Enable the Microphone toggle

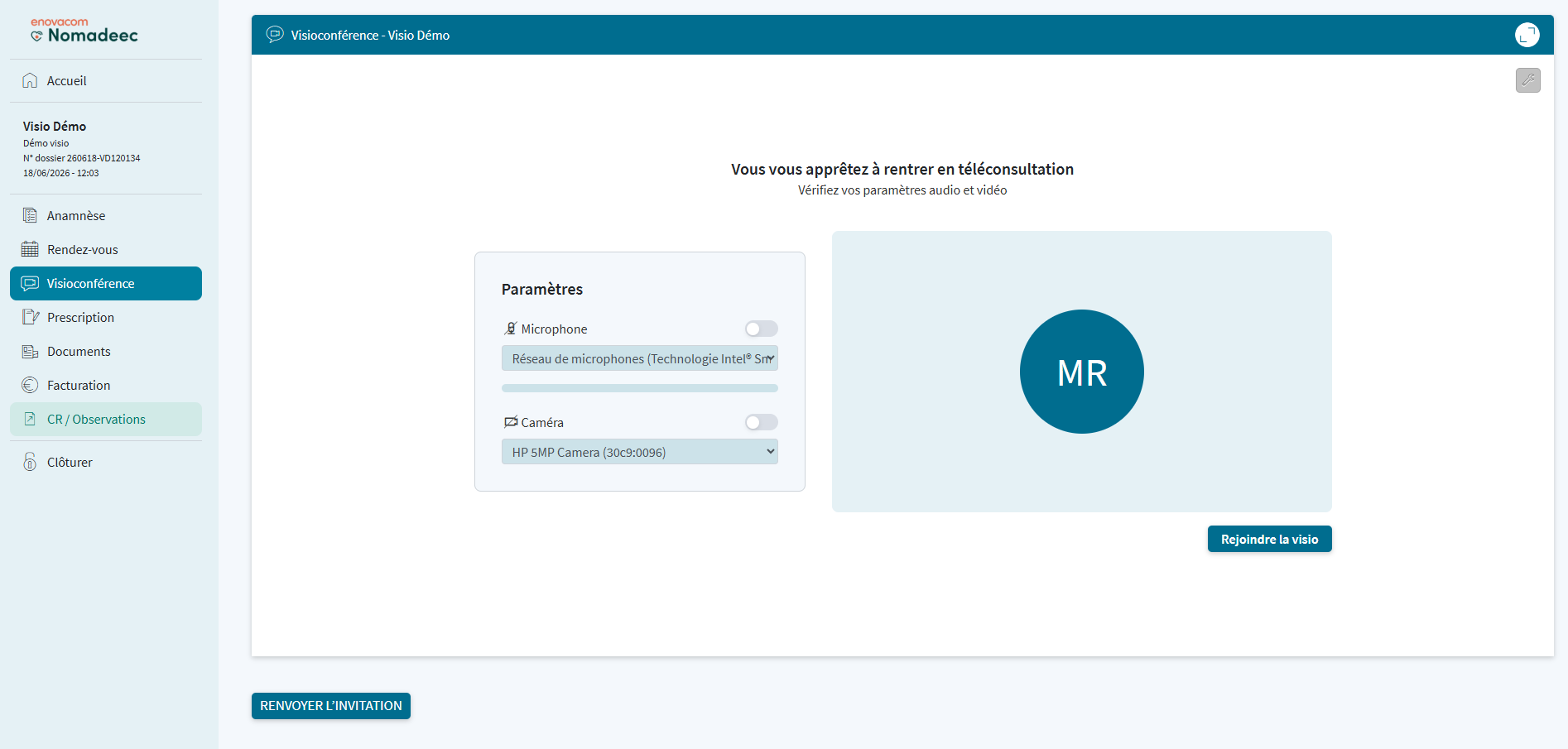[762, 329]
